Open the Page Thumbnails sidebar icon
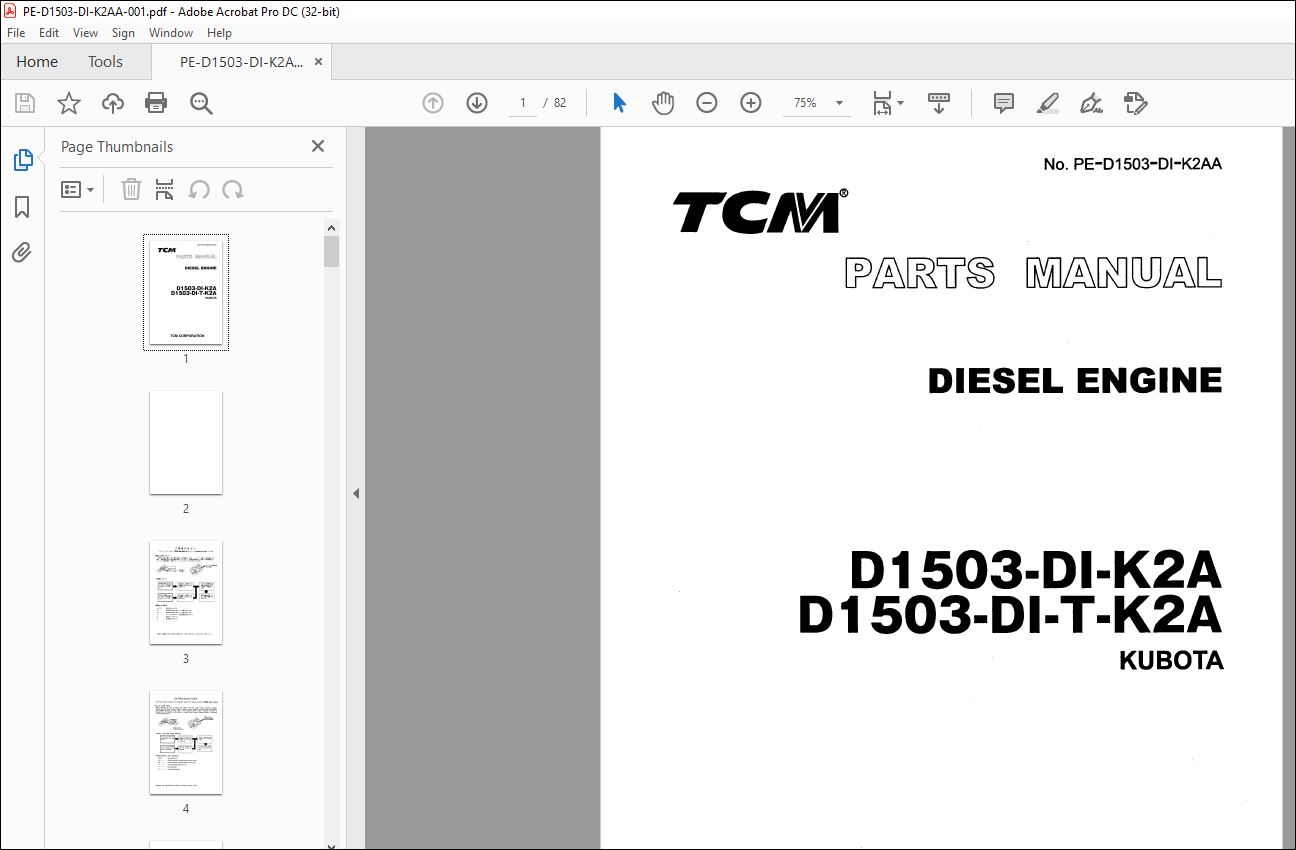1296x850 pixels. (x=22, y=160)
